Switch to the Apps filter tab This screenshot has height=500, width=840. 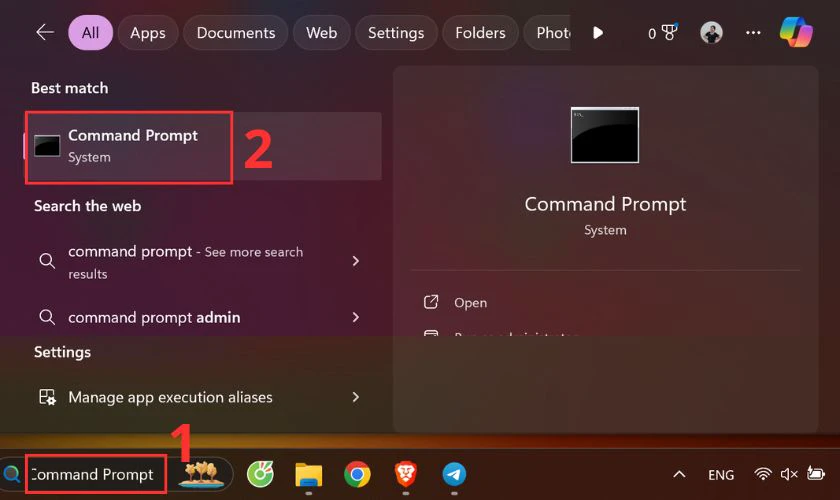[x=148, y=33]
